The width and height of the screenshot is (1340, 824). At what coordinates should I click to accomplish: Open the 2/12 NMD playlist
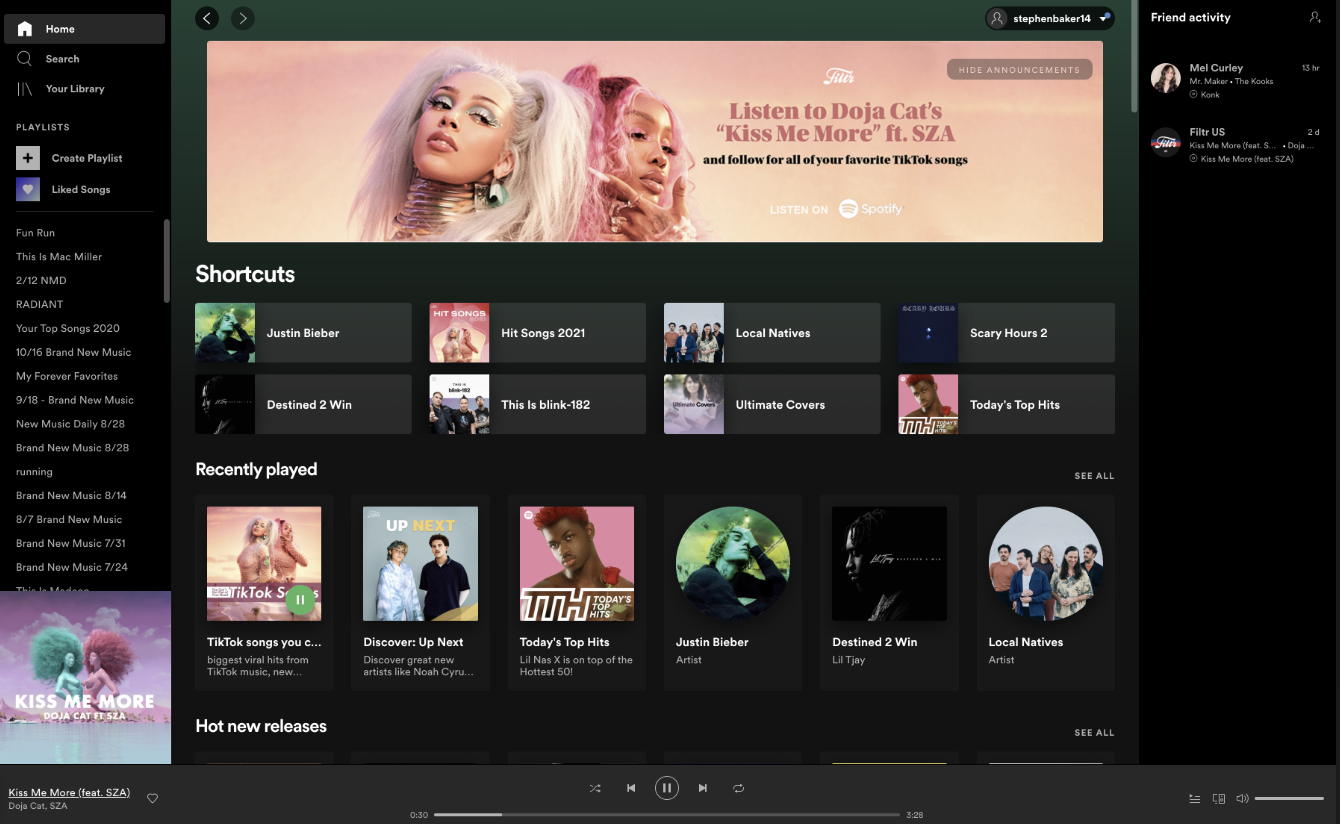41,281
